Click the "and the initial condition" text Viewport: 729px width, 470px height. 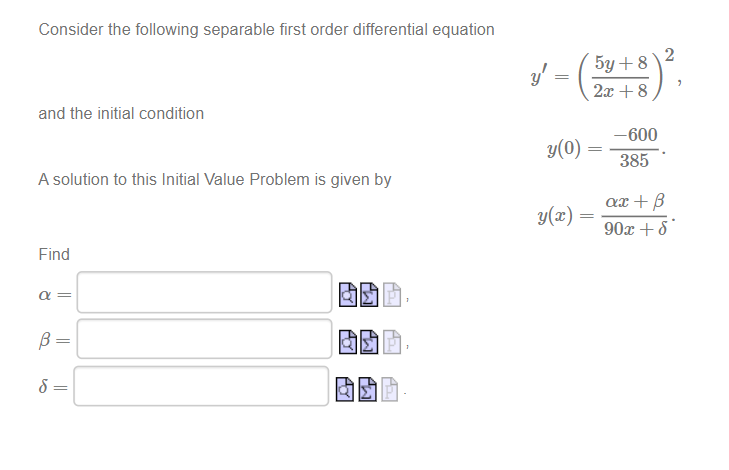coord(121,113)
